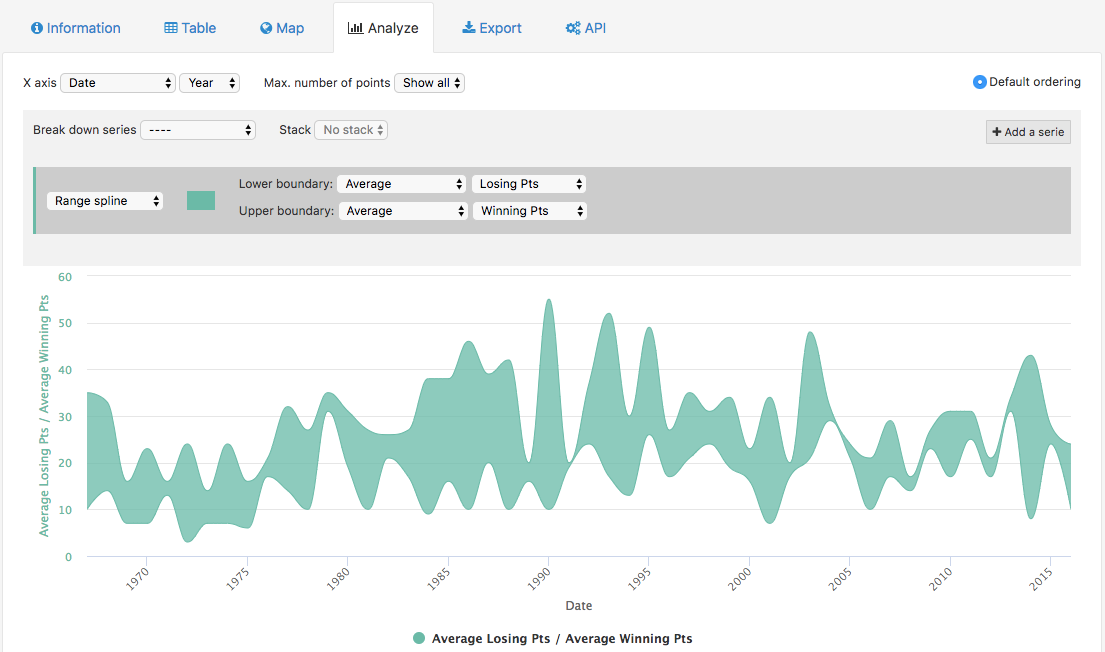
Task: Open the Break down series dropdown
Action: pos(198,130)
